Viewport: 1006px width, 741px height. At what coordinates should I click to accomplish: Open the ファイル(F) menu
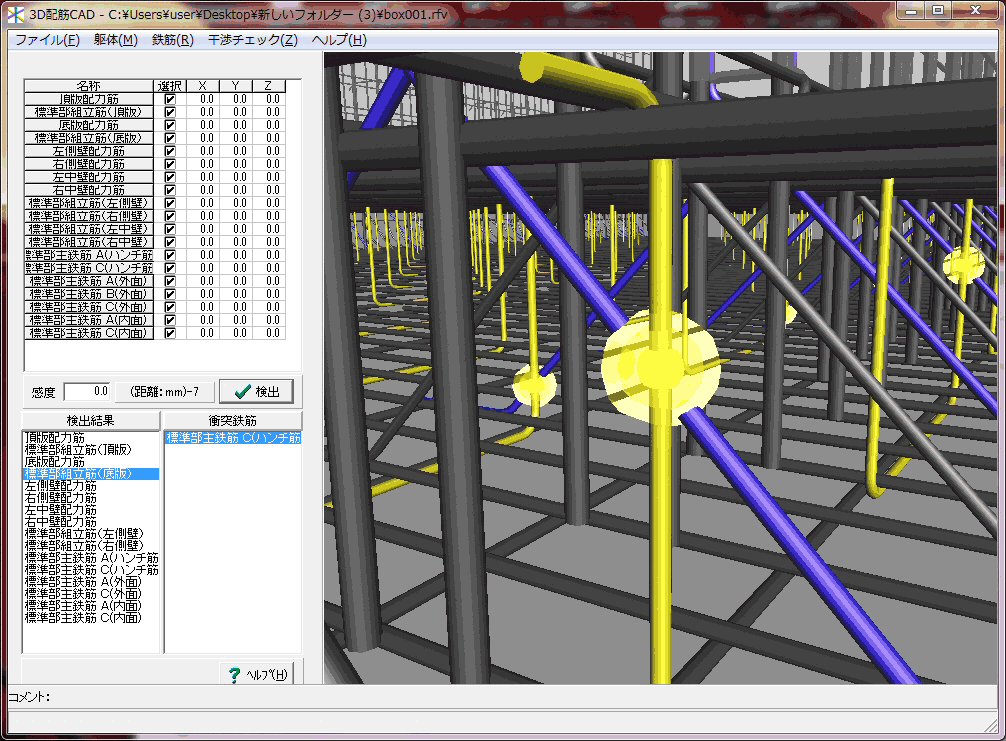tap(47, 40)
